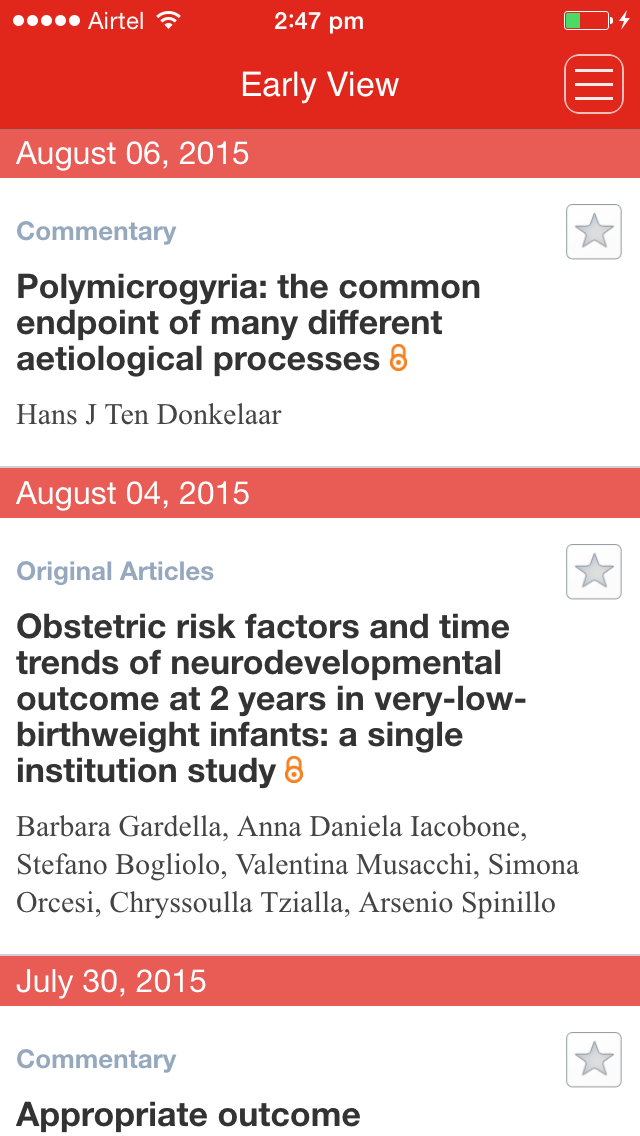Star the Appropriate outcome commentary
Image resolution: width=640 pixels, height=1136 pixels.
[x=594, y=1060]
